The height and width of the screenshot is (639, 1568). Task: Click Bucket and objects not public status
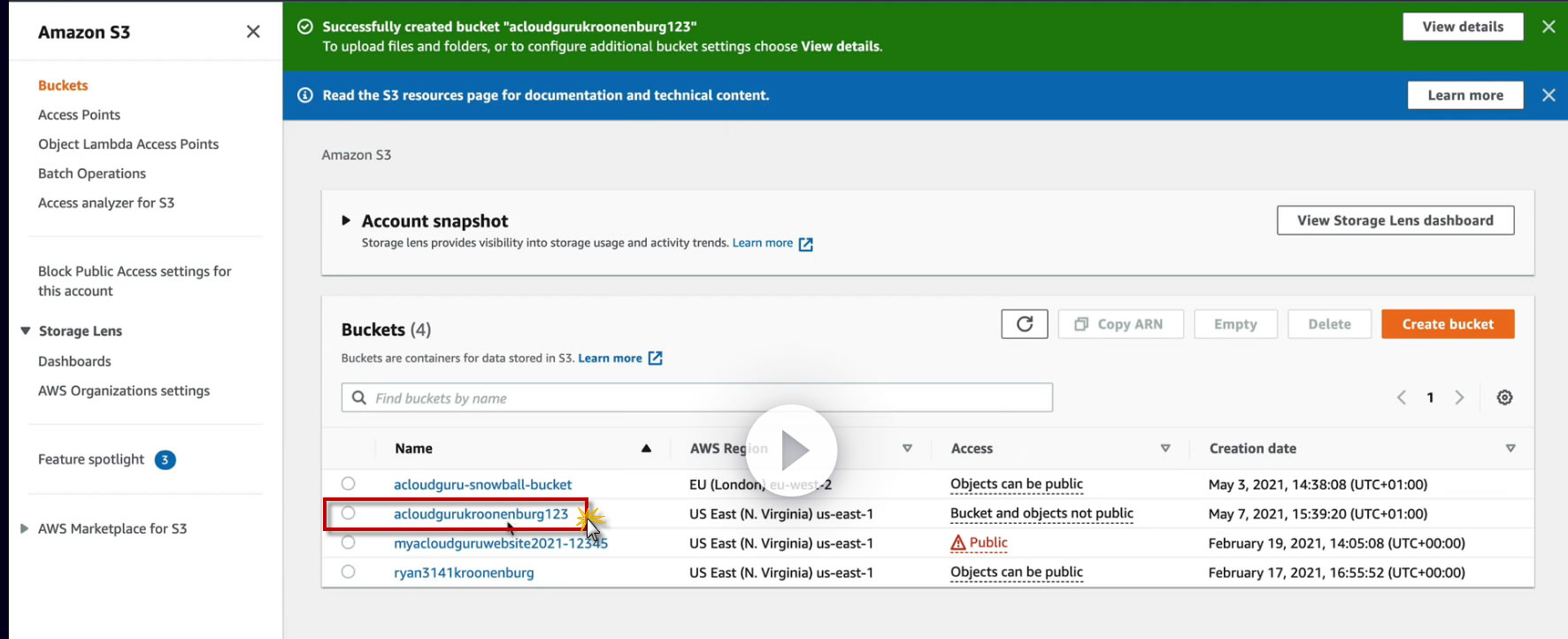click(1041, 513)
